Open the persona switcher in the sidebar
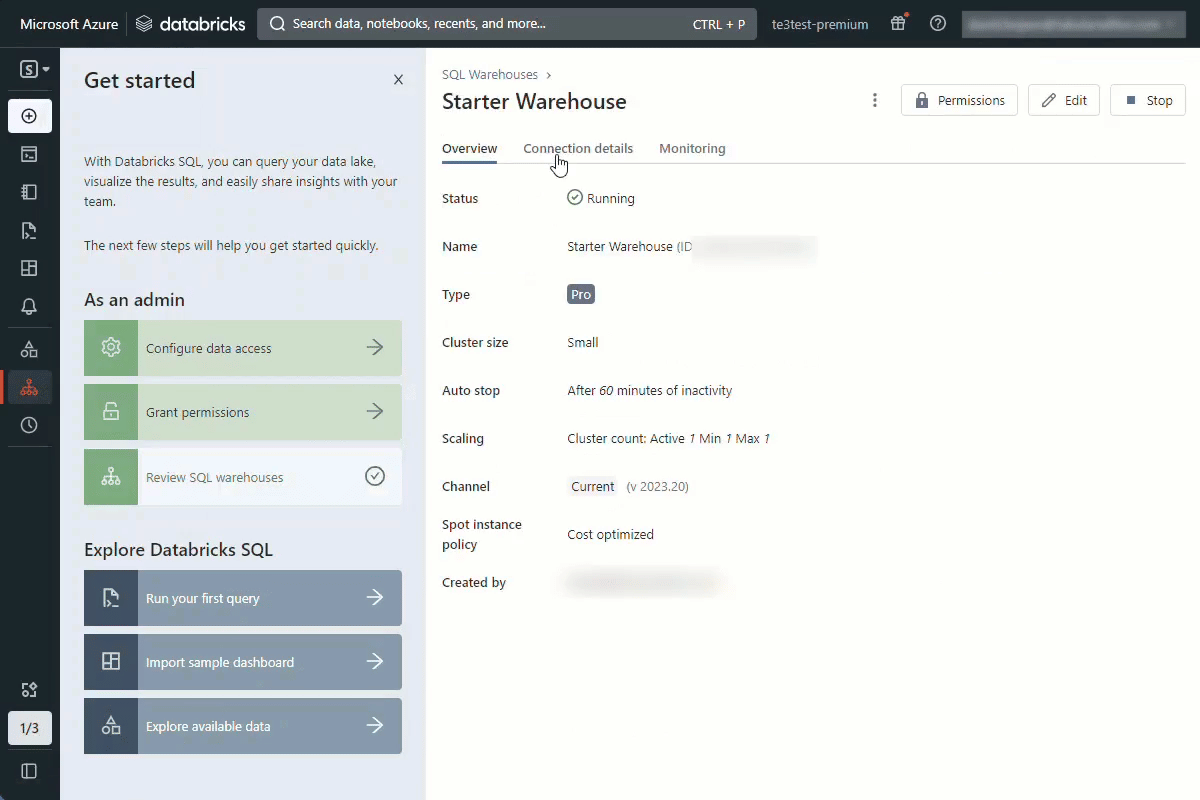This screenshot has width=1200, height=800. pos(35,69)
